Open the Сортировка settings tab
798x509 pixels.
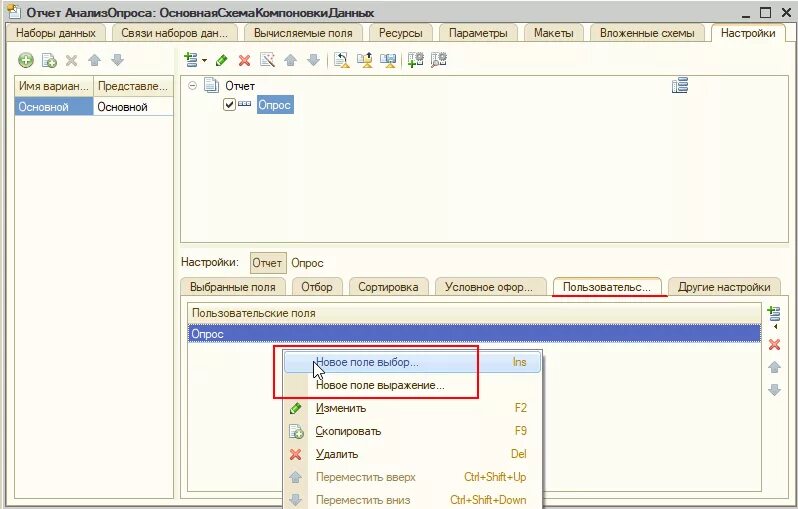pos(388,287)
